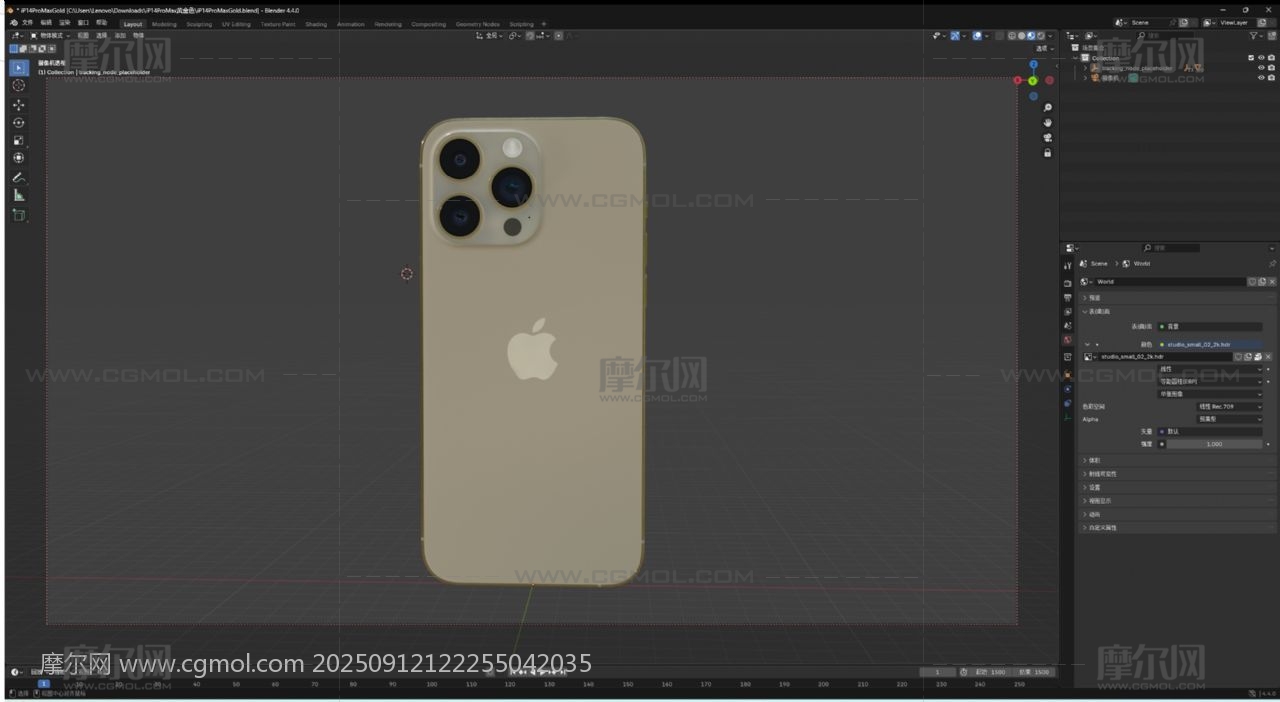Open the Tool properties tab icon
This screenshot has width=1280, height=702.
click(x=1068, y=266)
